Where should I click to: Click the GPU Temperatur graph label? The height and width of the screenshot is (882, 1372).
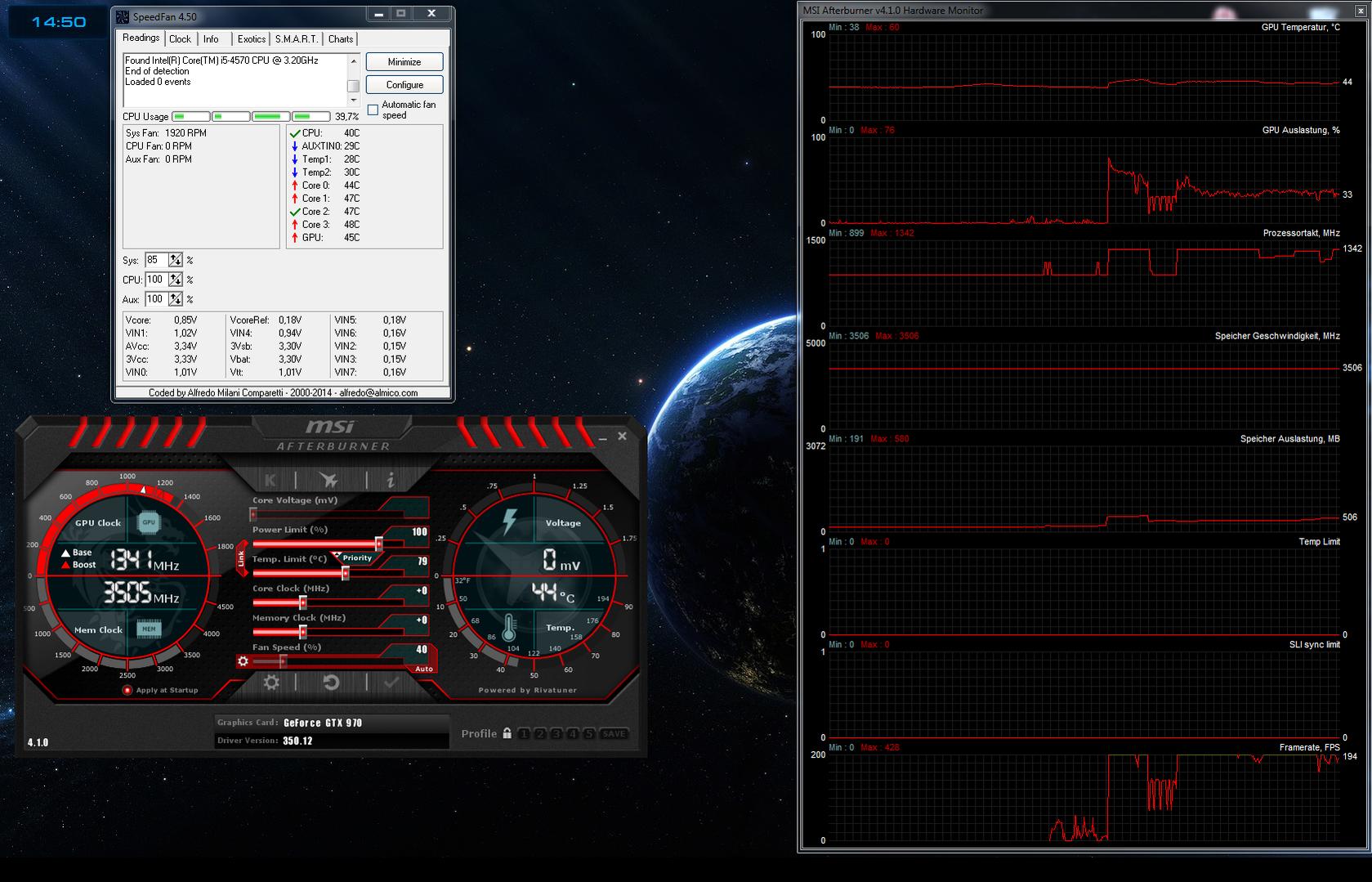(1301, 27)
